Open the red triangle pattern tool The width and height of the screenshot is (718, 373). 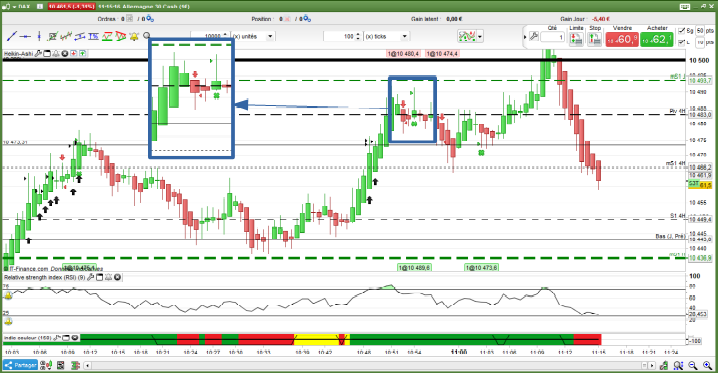click(x=120, y=36)
